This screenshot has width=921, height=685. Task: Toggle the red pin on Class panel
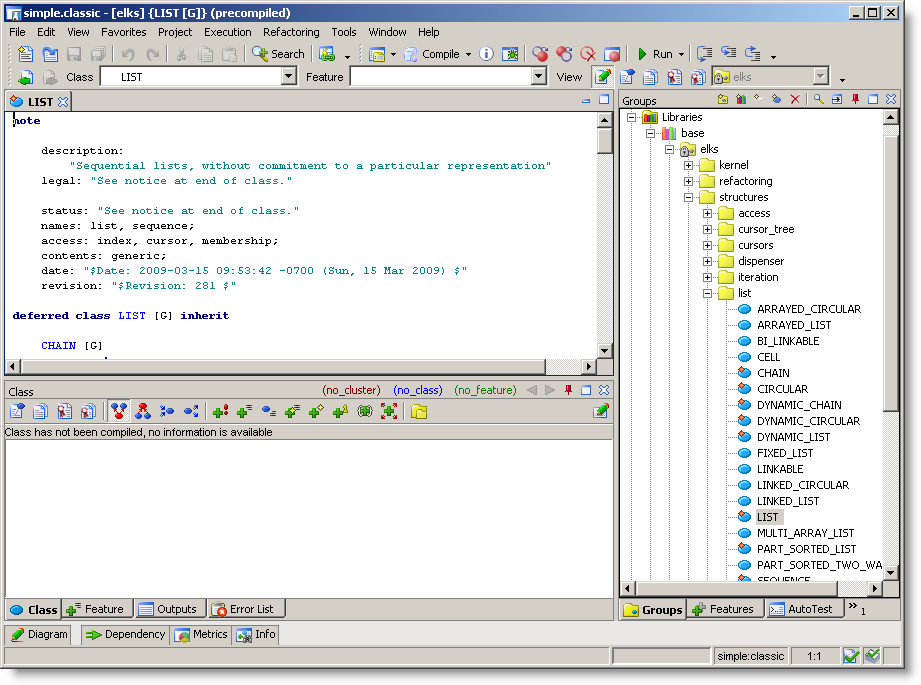568,390
